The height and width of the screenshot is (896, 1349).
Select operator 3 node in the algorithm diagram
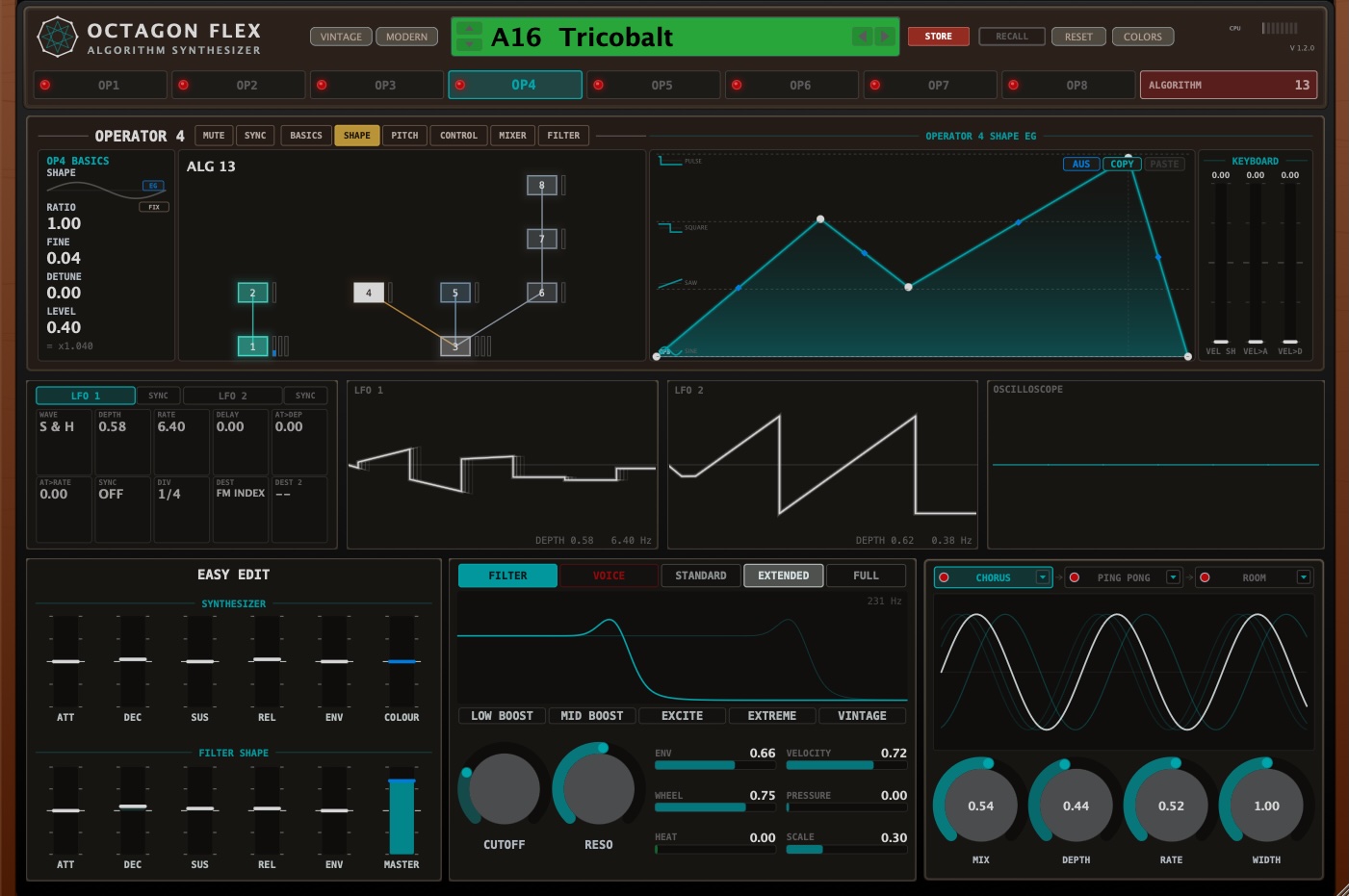pyautogui.click(x=455, y=346)
